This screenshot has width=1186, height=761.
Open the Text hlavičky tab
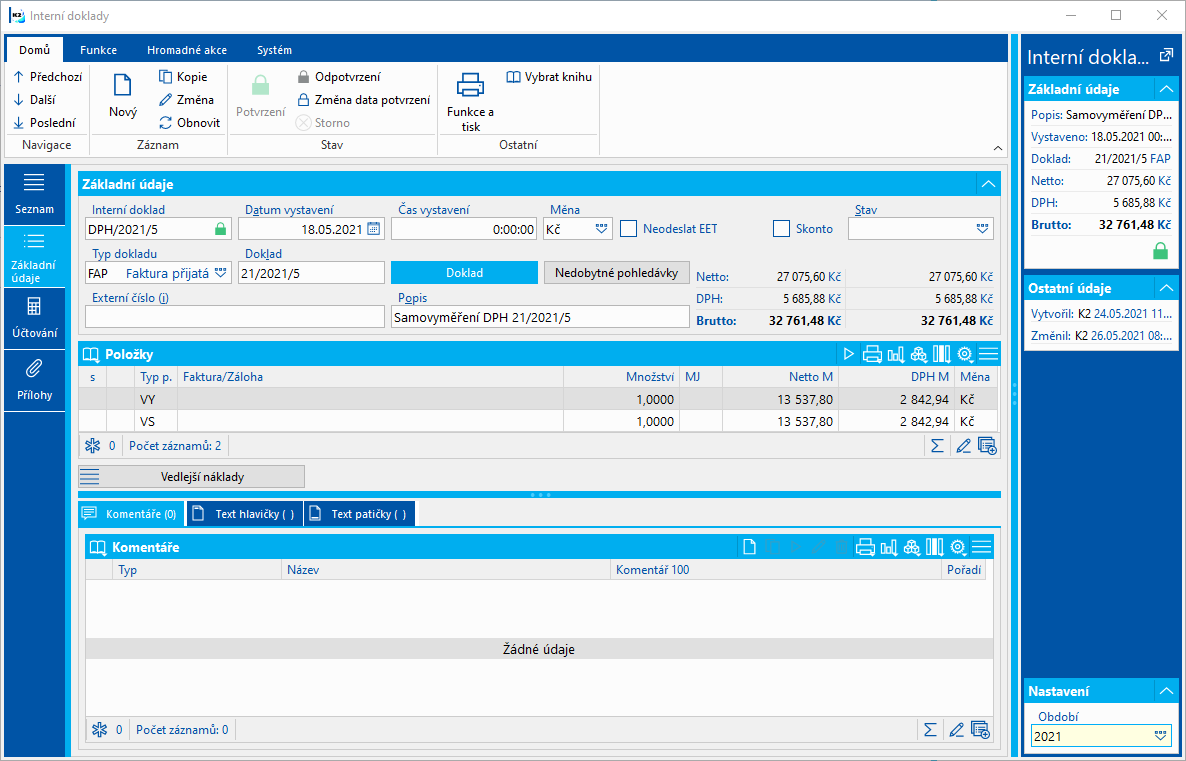tap(245, 514)
